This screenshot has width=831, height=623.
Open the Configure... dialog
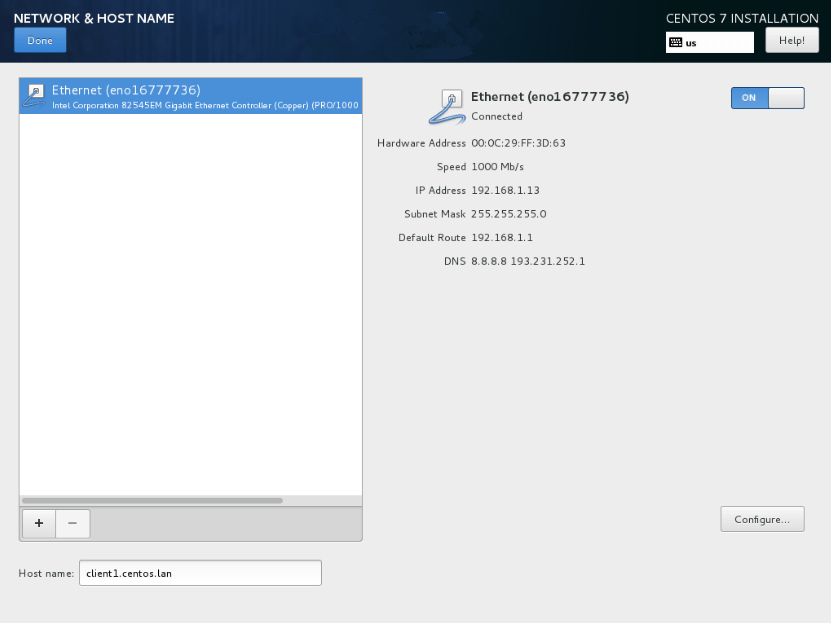coord(762,519)
